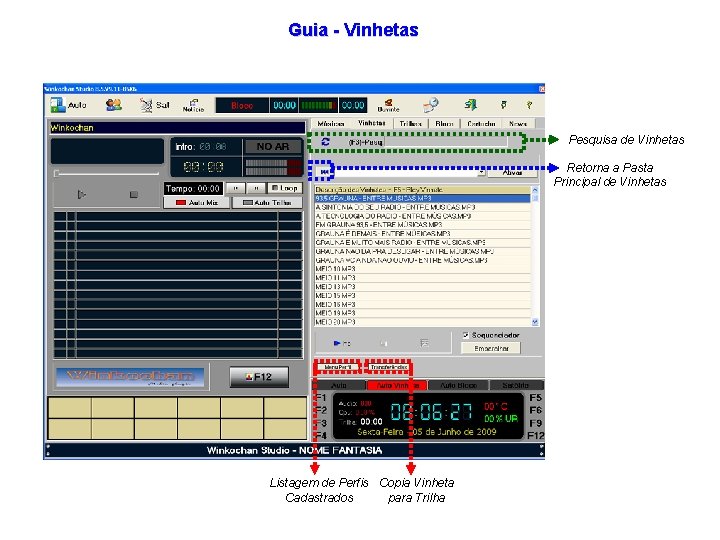Image resolution: width=720 pixels, height=540 pixels.
Task: Switch to the Conteúdo tab
Action: coord(481,124)
